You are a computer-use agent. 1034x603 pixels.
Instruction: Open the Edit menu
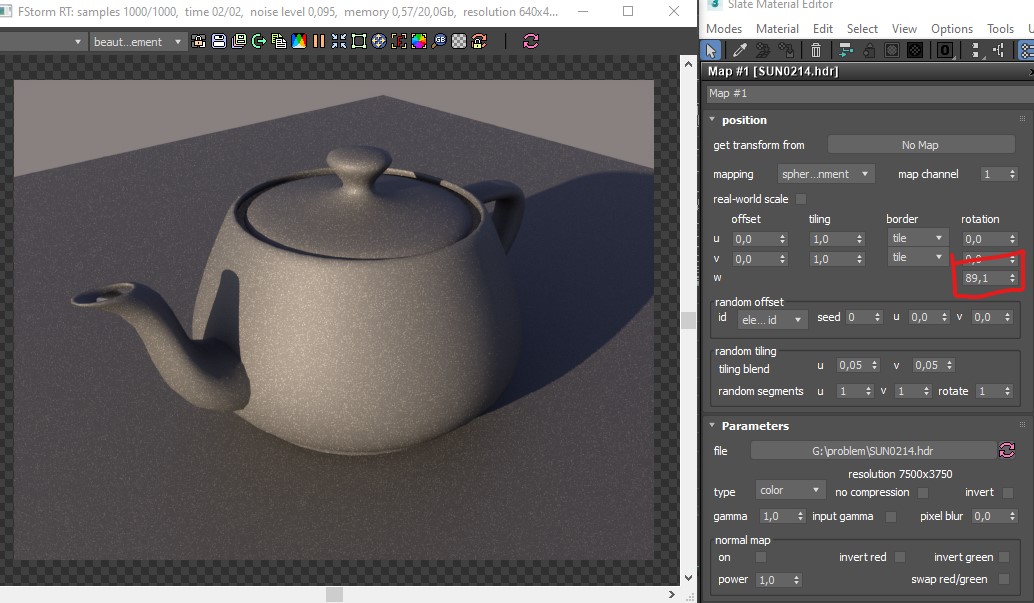tap(823, 28)
